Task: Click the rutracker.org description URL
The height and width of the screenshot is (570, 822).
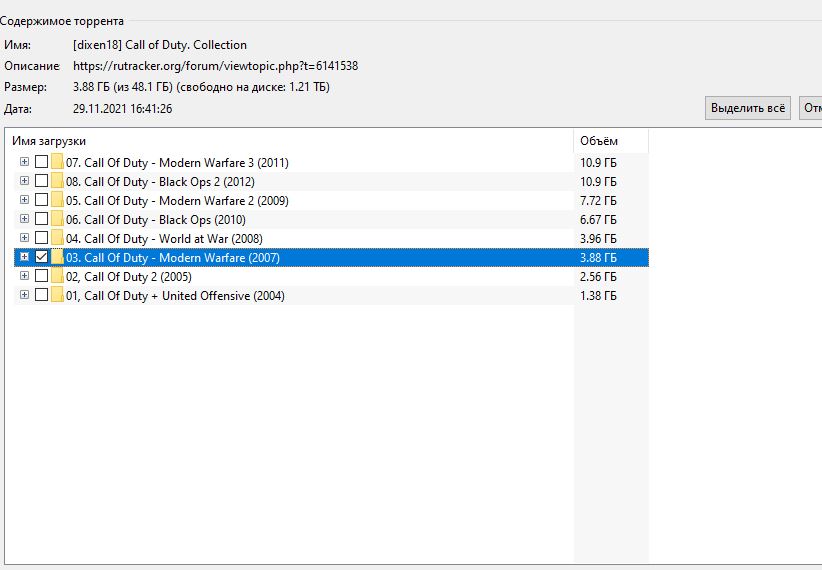Action: point(215,66)
